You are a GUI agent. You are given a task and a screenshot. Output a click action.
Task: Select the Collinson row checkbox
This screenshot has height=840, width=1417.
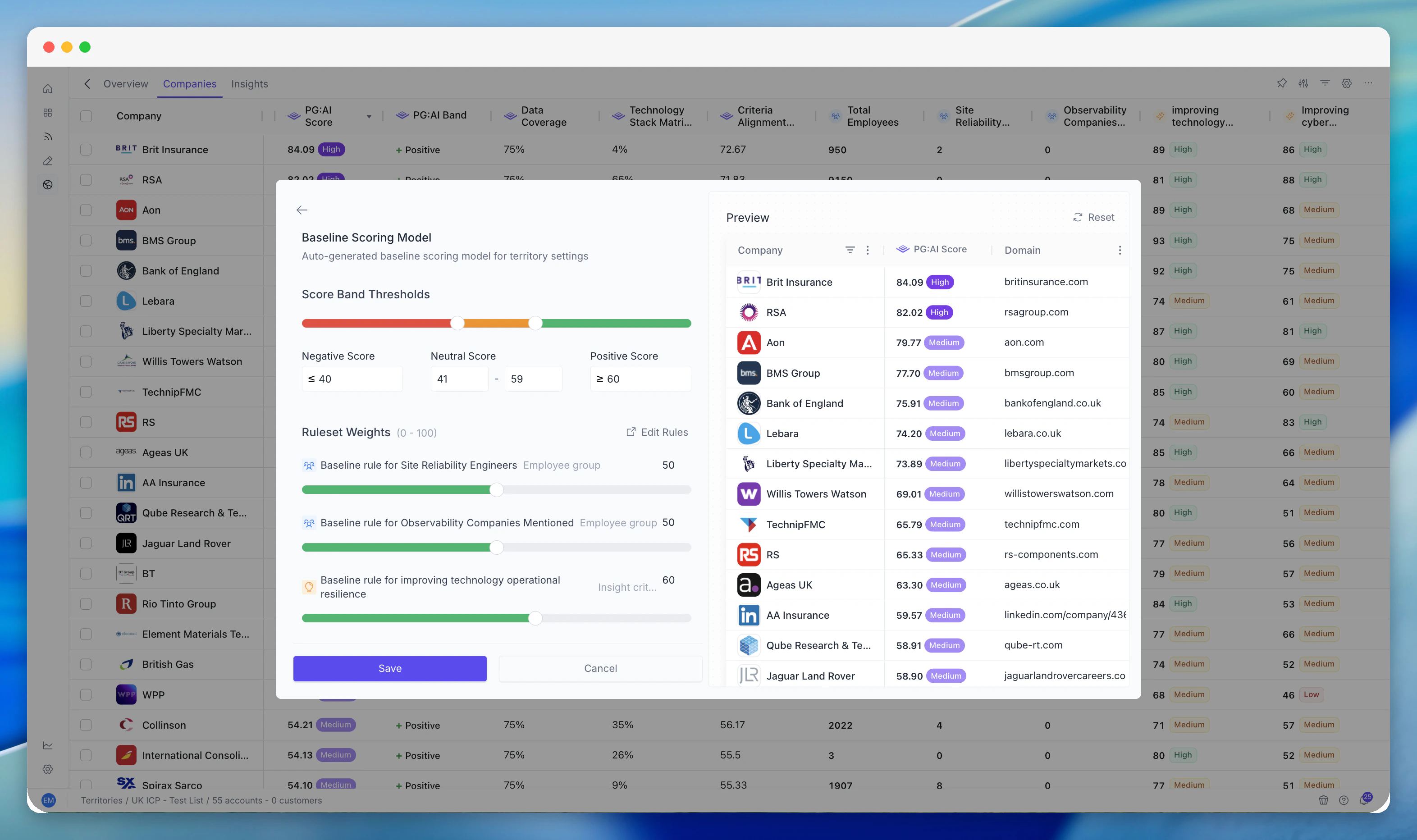(x=86, y=725)
